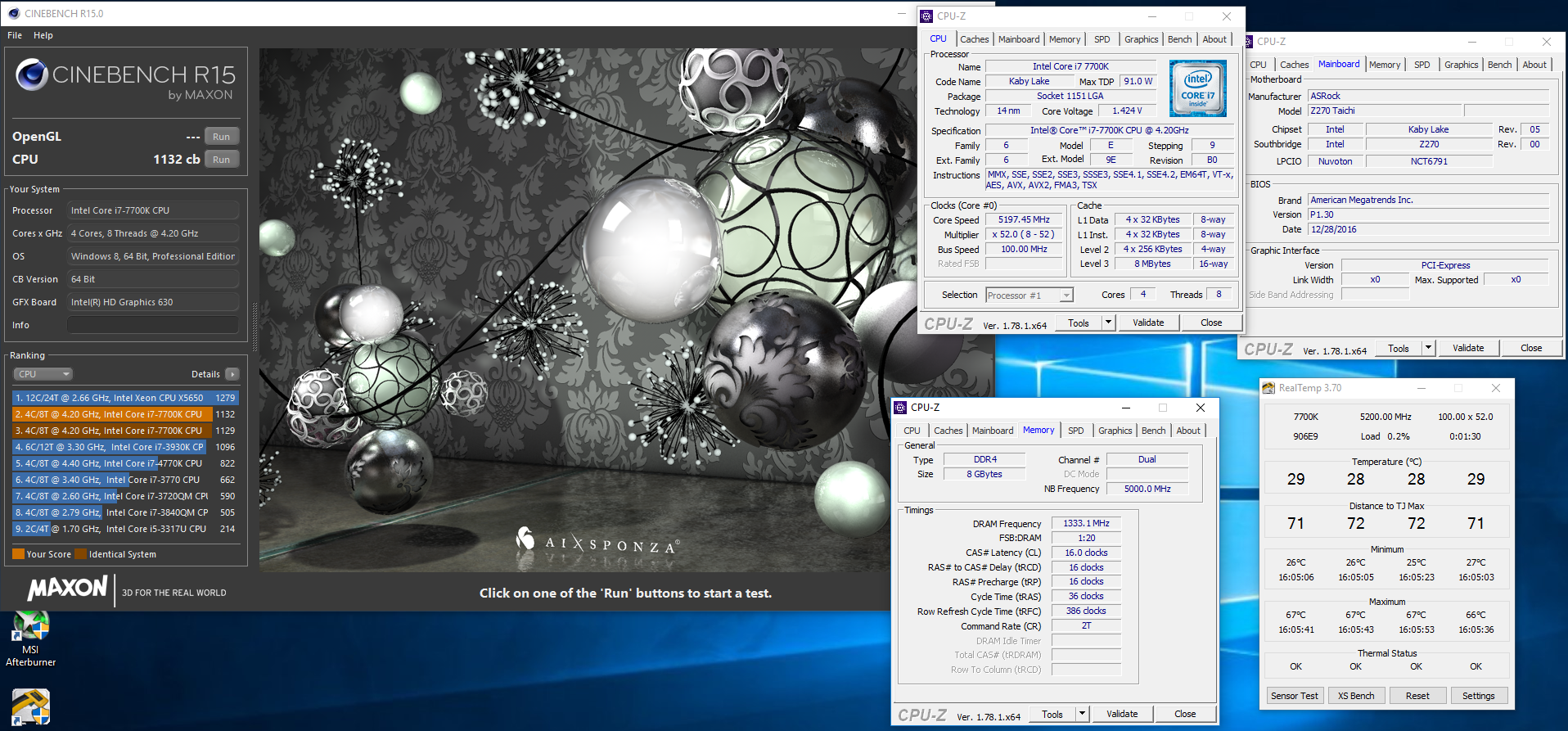Click the Details label in Ranking panel
1568x731 pixels.
(x=205, y=374)
